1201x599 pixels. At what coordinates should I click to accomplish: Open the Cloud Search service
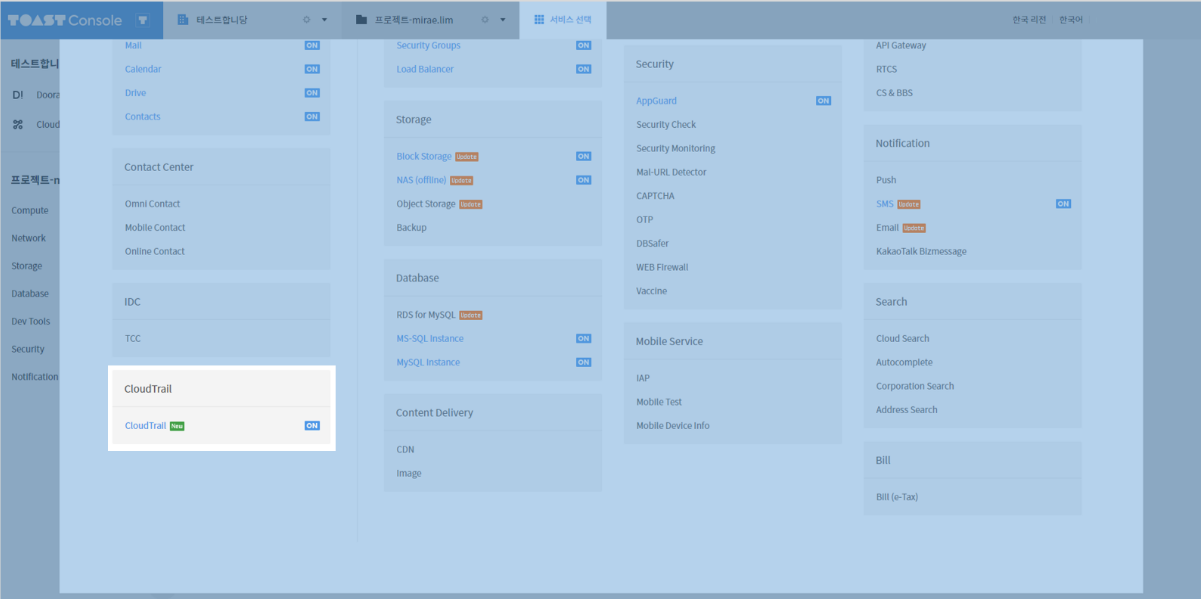[903, 338]
